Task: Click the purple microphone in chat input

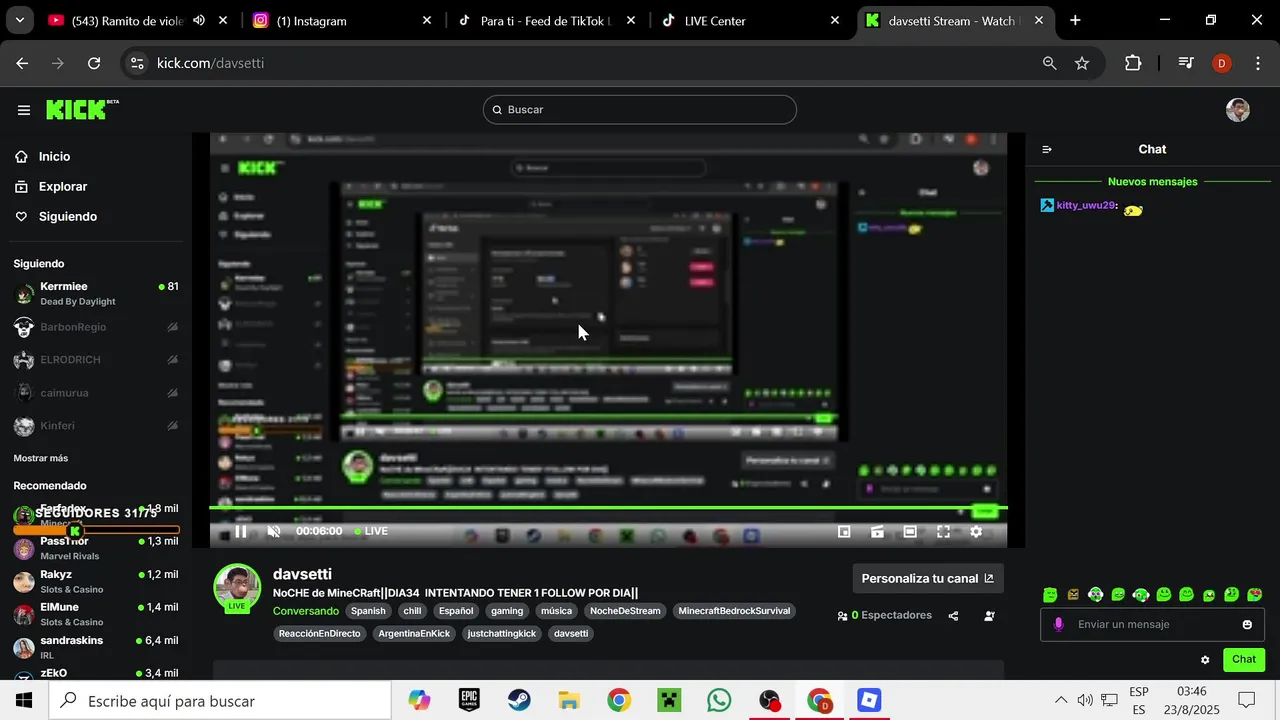Action: coord(1059,625)
